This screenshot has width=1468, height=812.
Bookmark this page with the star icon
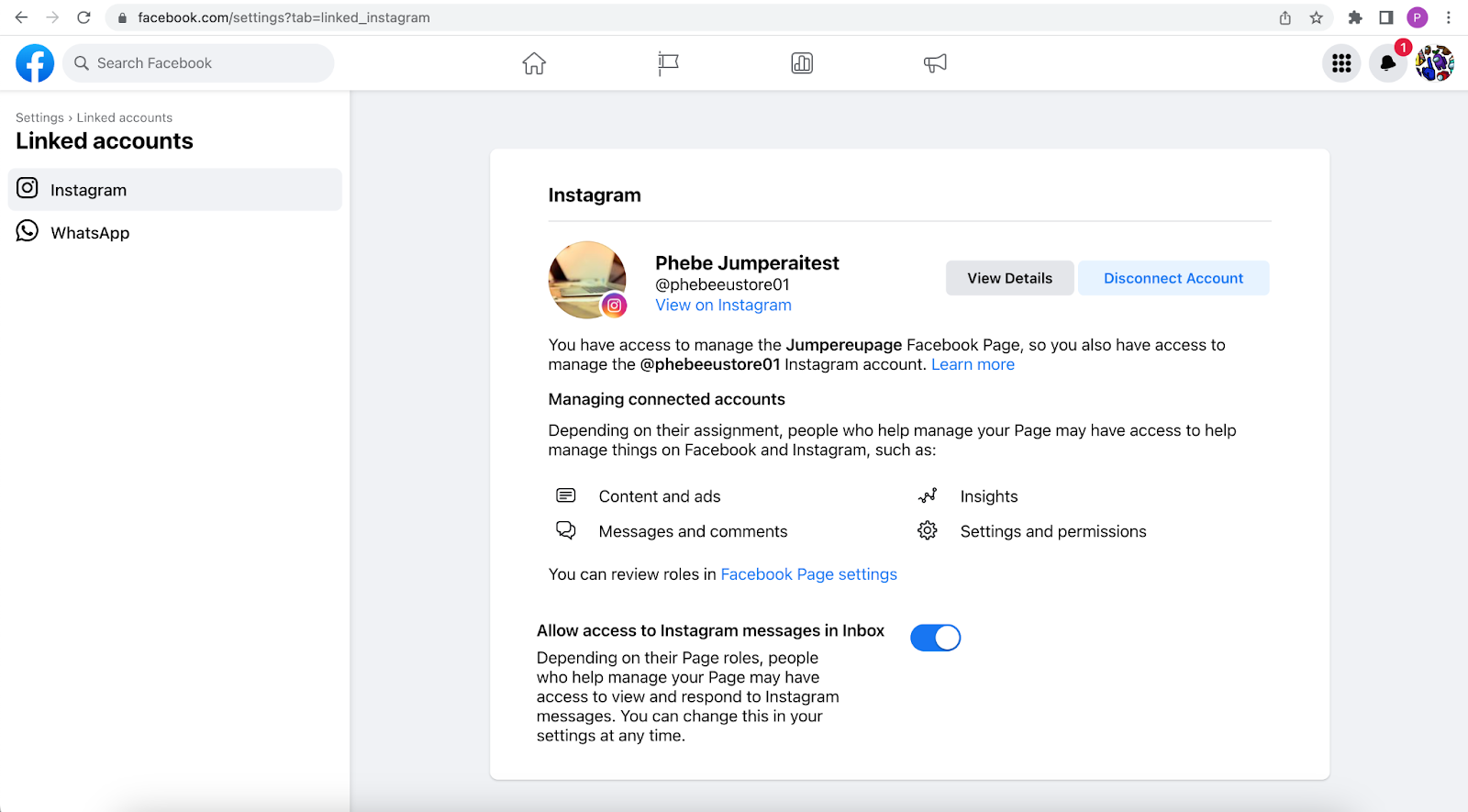1317,17
